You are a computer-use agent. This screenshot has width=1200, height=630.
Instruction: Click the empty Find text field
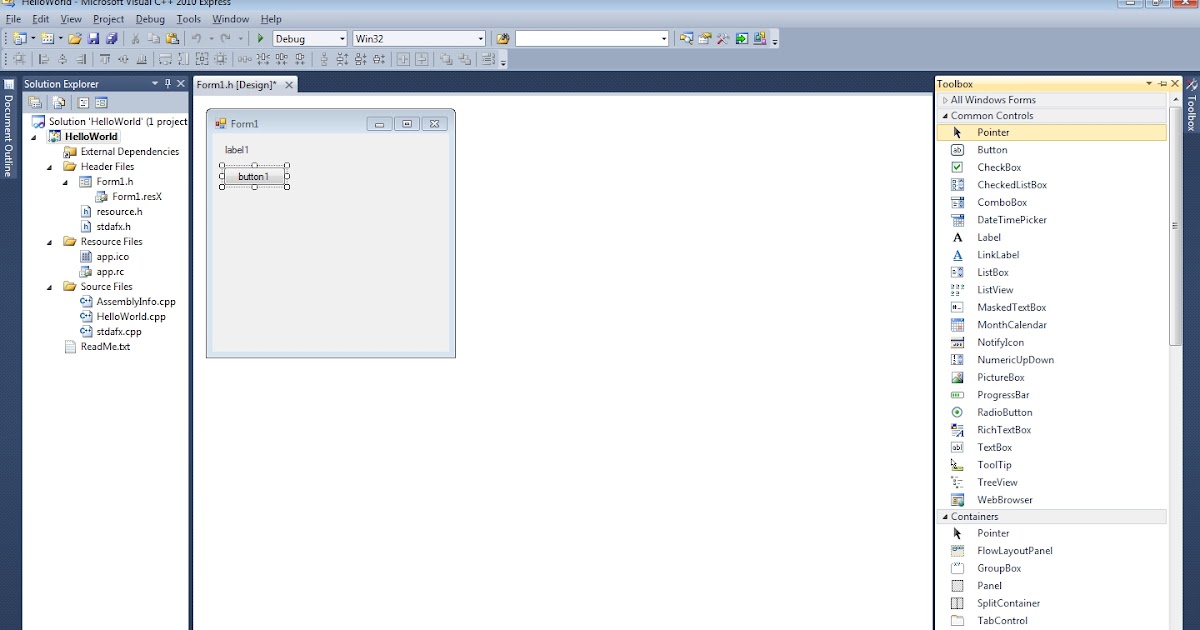click(587, 38)
